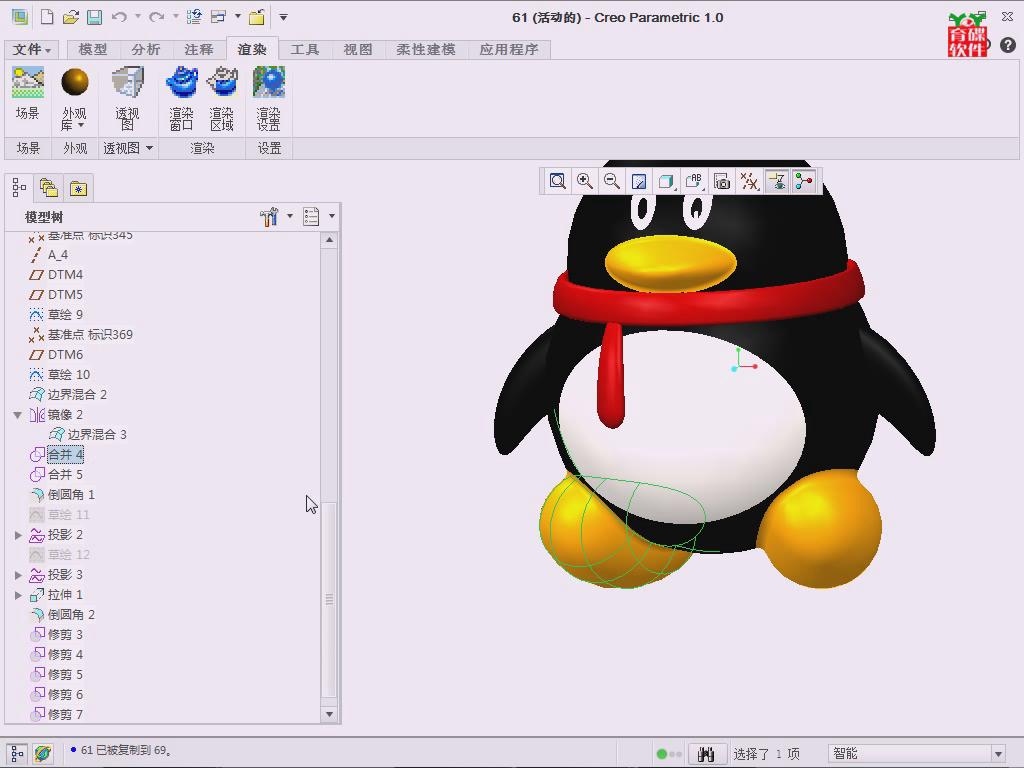Switch to the Folder Browser navigator tab

coord(49,189)
